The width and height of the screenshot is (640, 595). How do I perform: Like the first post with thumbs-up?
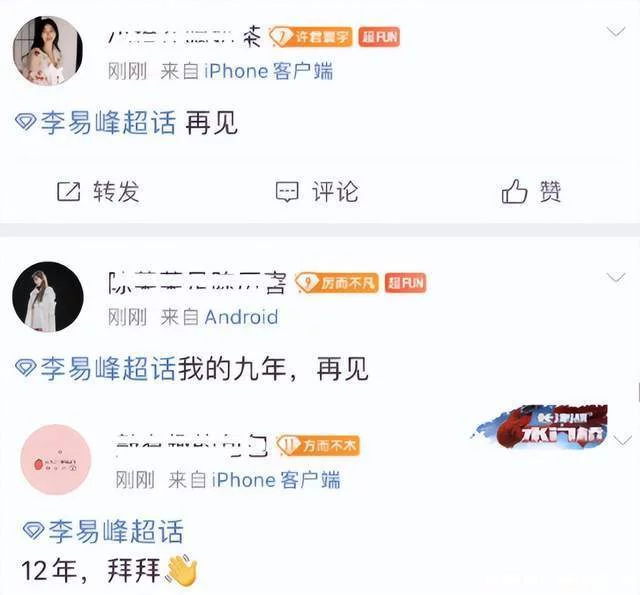pyautogui.click(x=514, y=191)
